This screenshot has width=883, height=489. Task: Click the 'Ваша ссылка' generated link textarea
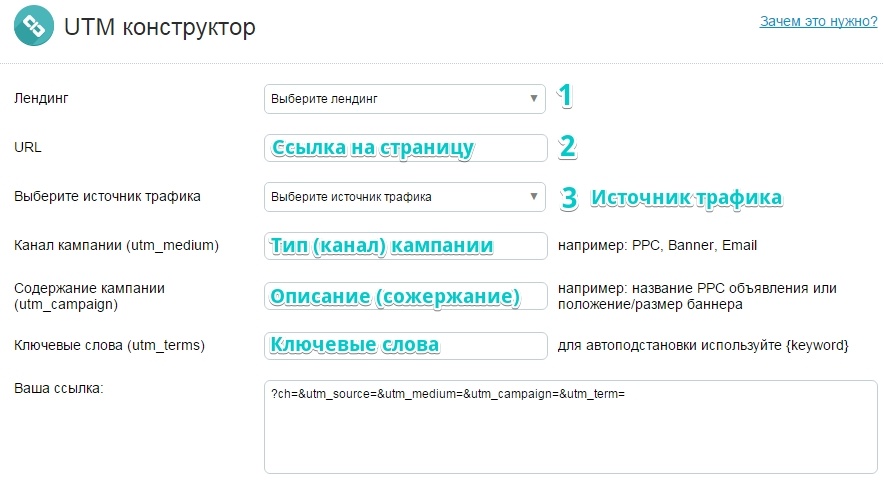click(570, 427)
